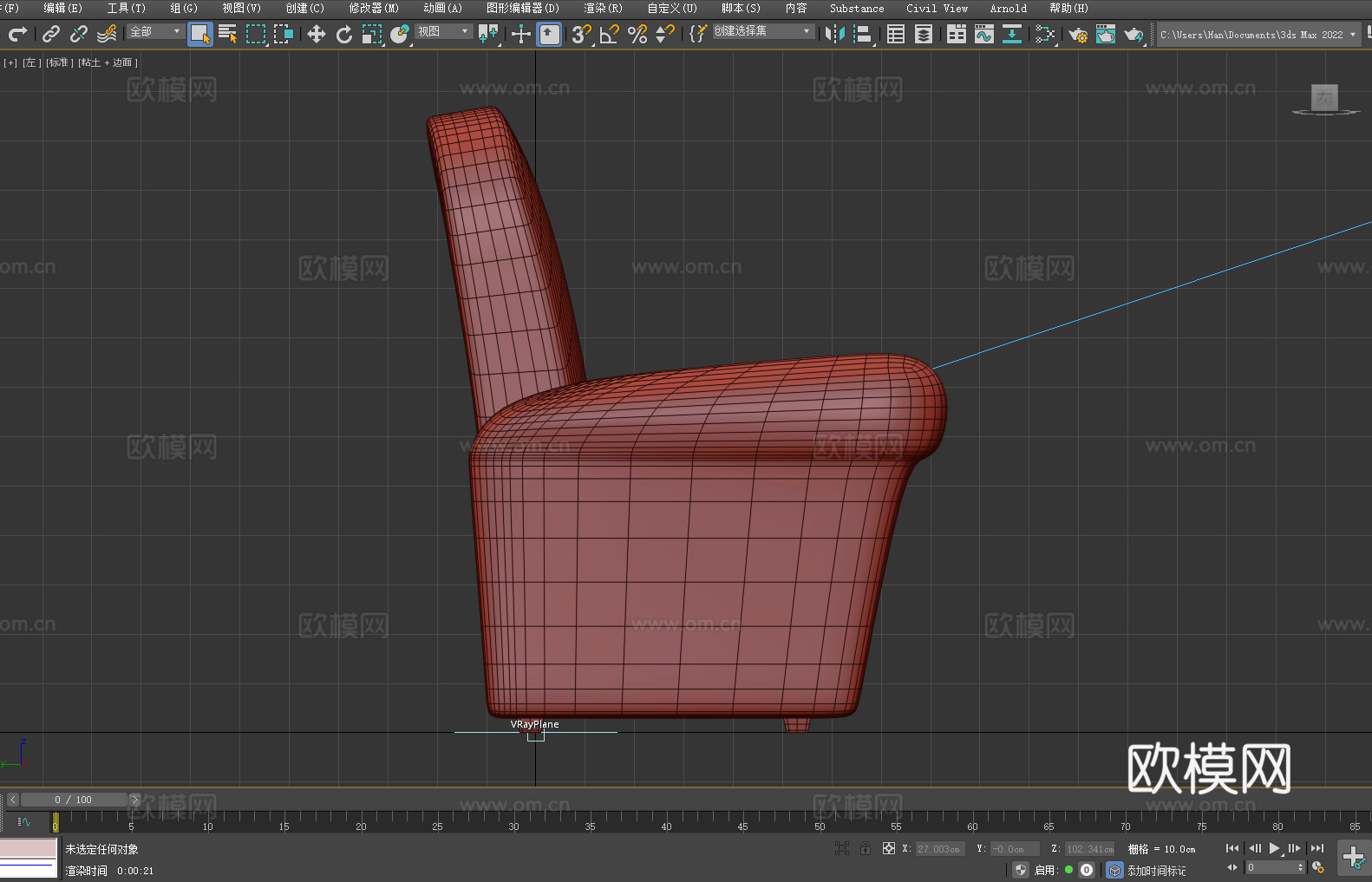Open the 修改器(M) menu
Image resolution: width=1372 pixels, height=882 pixels.
point(374,8)
